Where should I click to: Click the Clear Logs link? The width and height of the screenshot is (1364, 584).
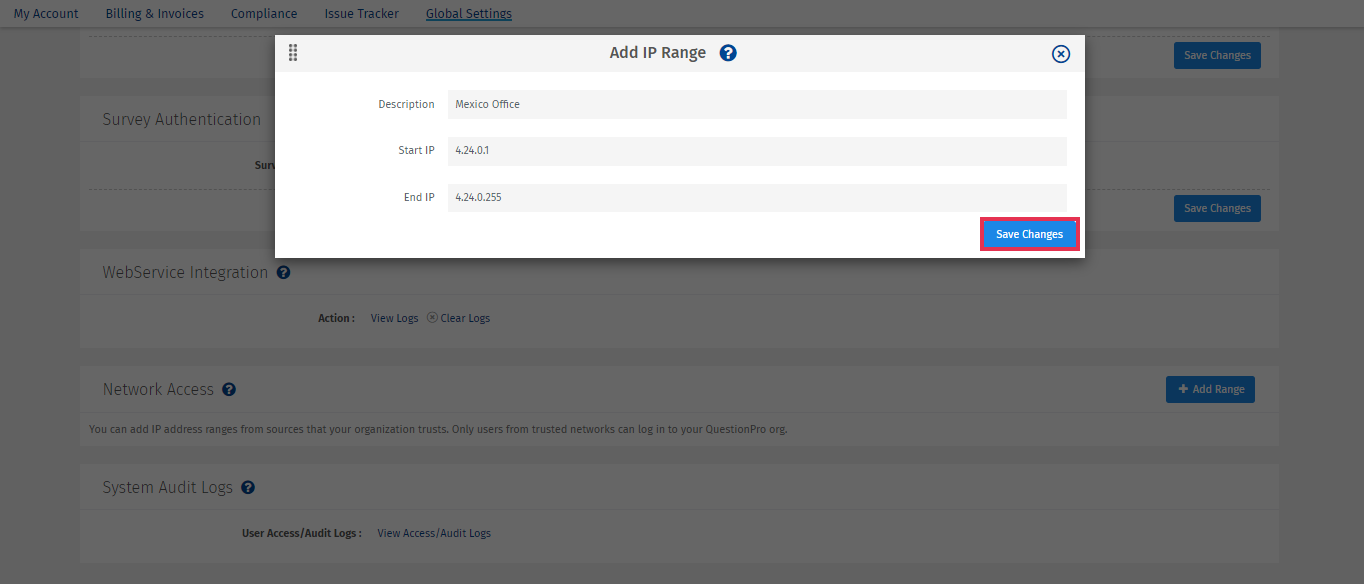click(465, 318)
